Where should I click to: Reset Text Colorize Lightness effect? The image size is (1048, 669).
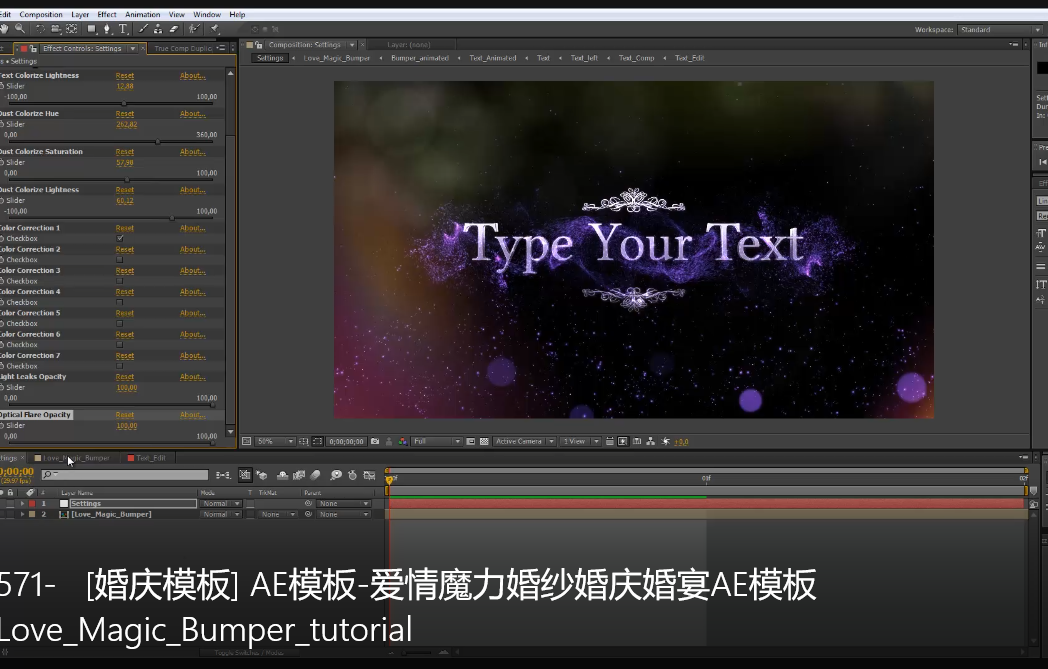124,76
